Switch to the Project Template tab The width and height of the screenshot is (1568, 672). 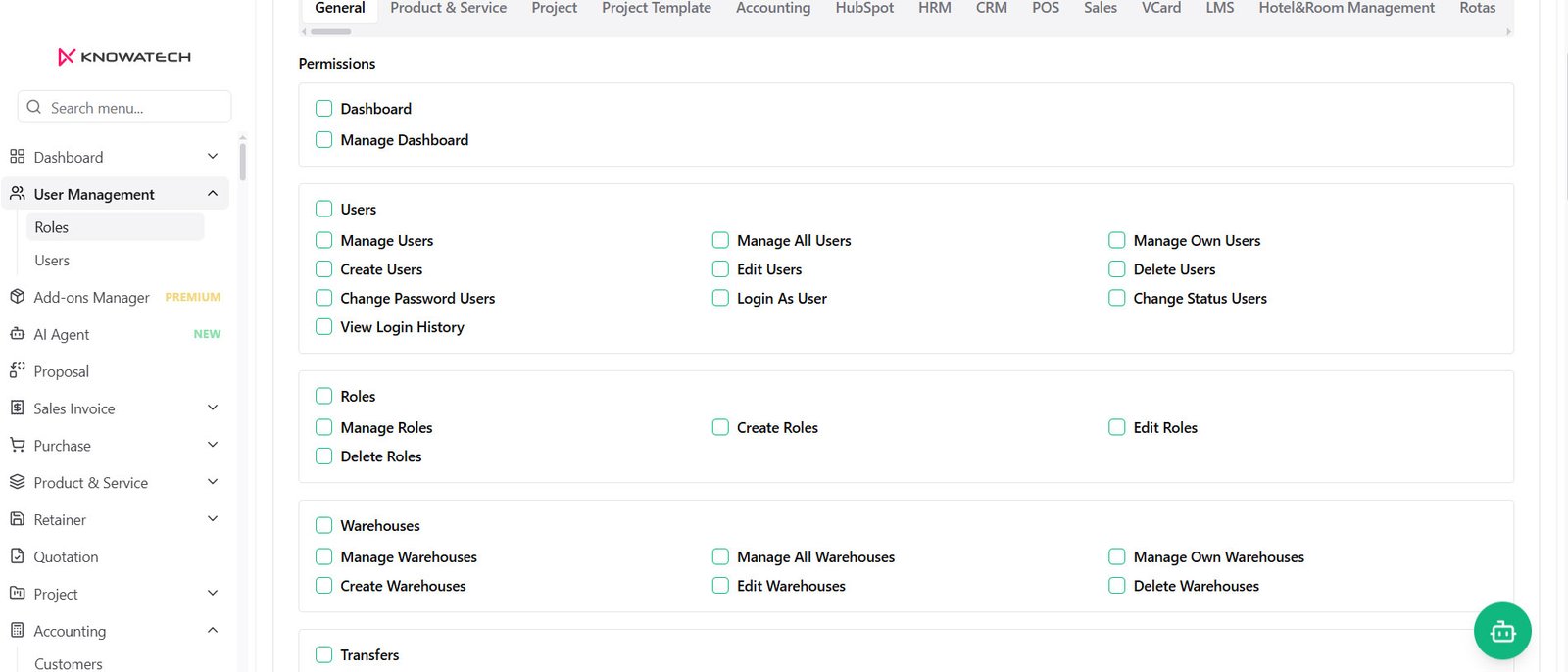point(657,8)
